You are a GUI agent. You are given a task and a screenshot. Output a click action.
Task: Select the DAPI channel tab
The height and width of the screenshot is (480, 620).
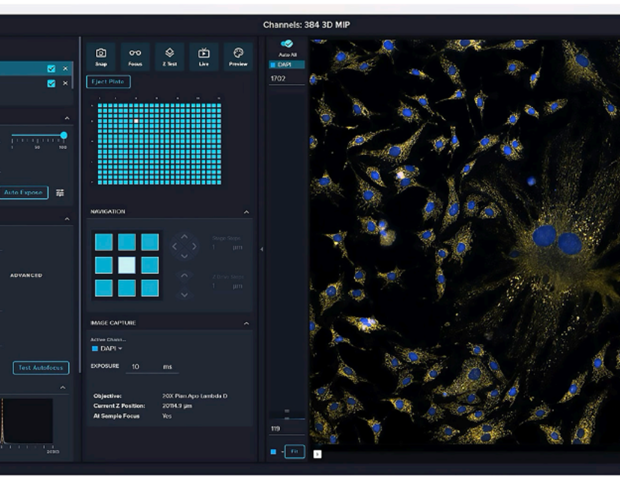point(287,65)
